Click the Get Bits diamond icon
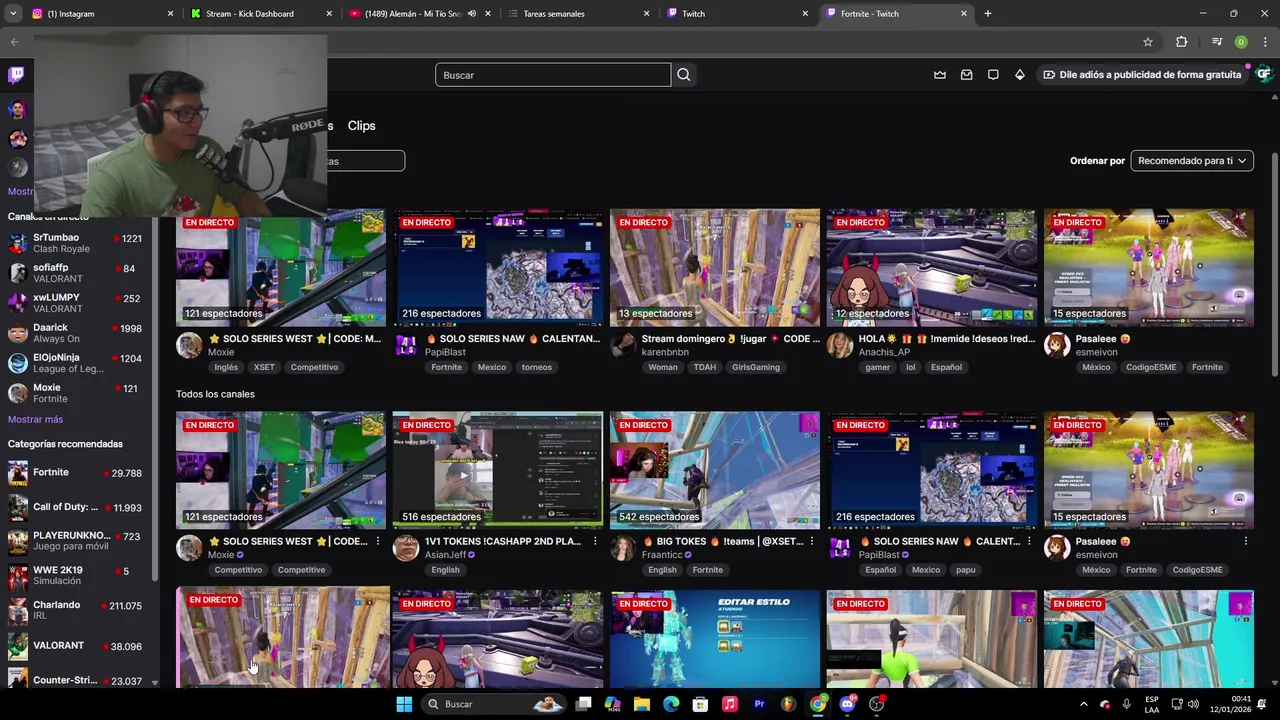The image size is (1280, 720). point(1019,75)
